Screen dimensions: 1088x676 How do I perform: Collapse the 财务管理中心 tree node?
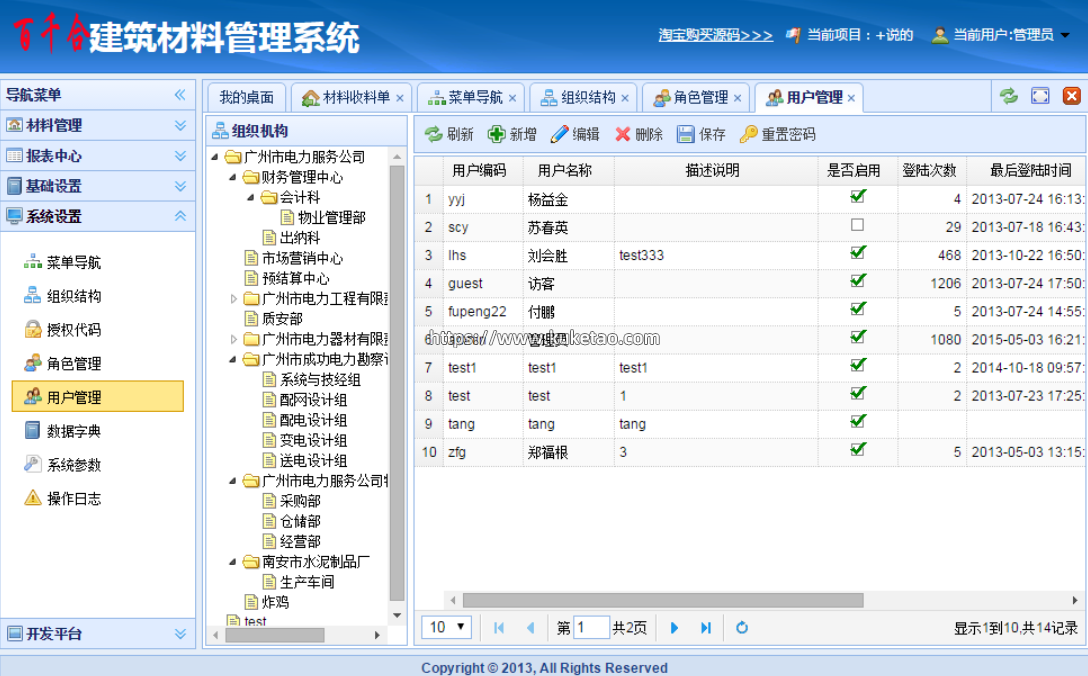[234, 178]
